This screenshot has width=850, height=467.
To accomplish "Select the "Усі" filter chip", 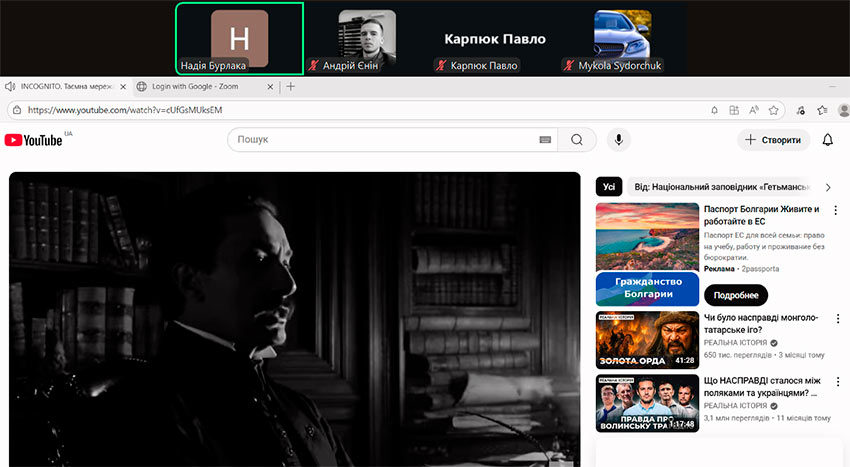I will [609, 187].
